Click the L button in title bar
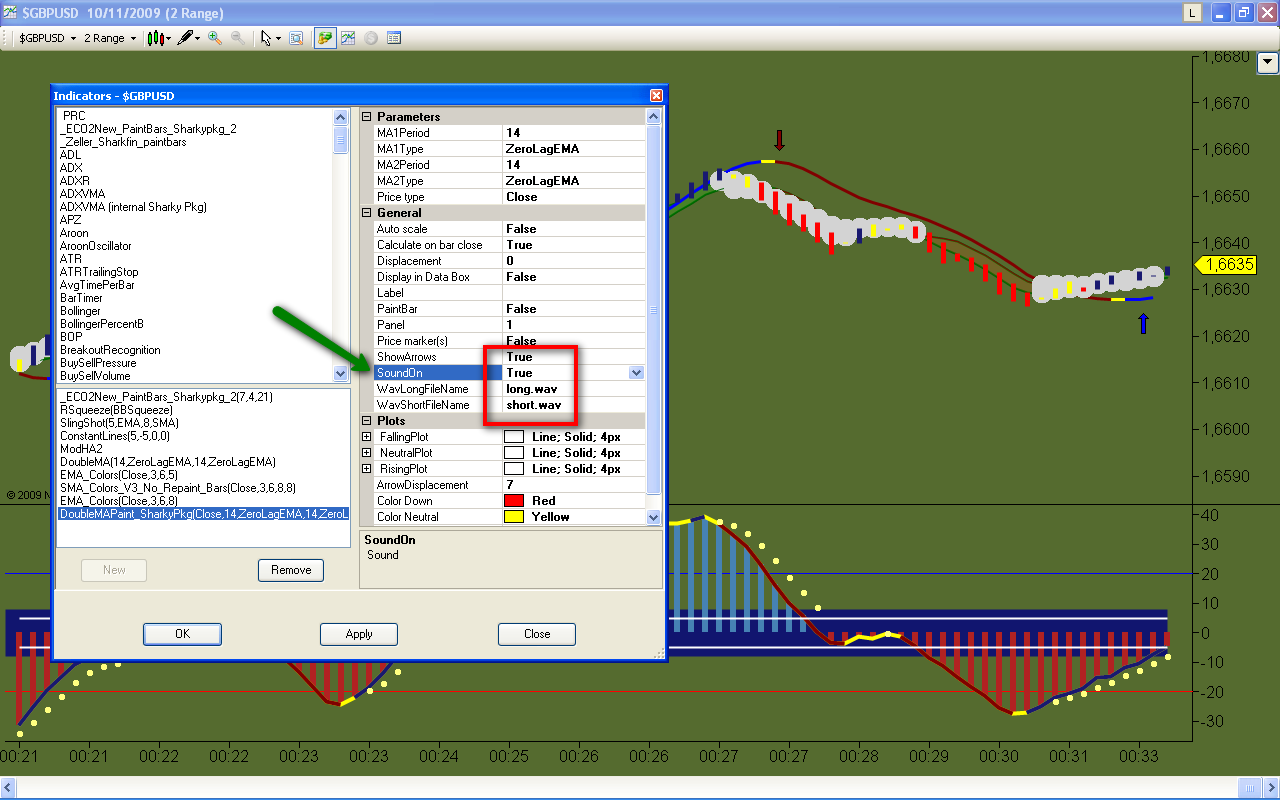The width and height of the screenshot is (1280, 800). (1193, 13)
